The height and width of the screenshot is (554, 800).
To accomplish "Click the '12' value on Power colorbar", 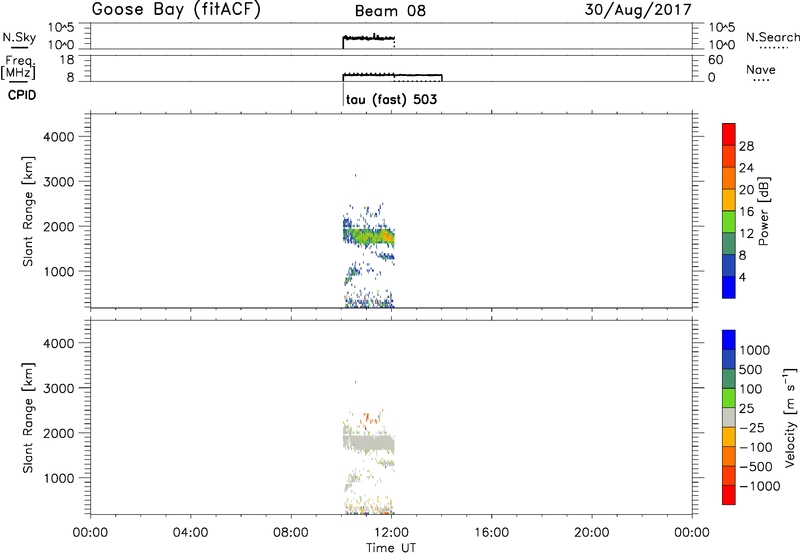I will click(x=746, y=234).
